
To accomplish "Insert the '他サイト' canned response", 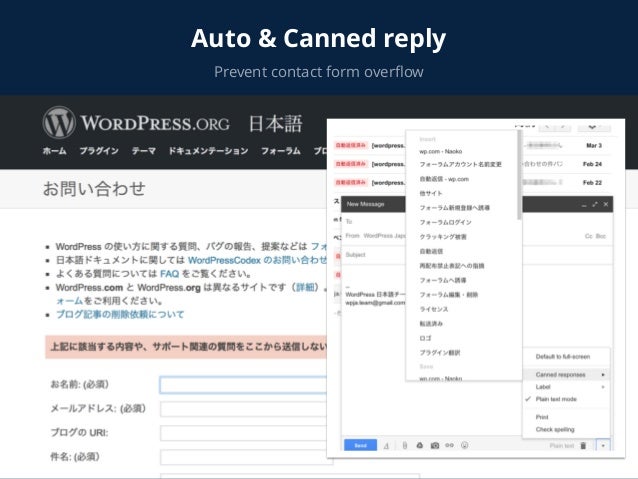I will coord(430,193).
